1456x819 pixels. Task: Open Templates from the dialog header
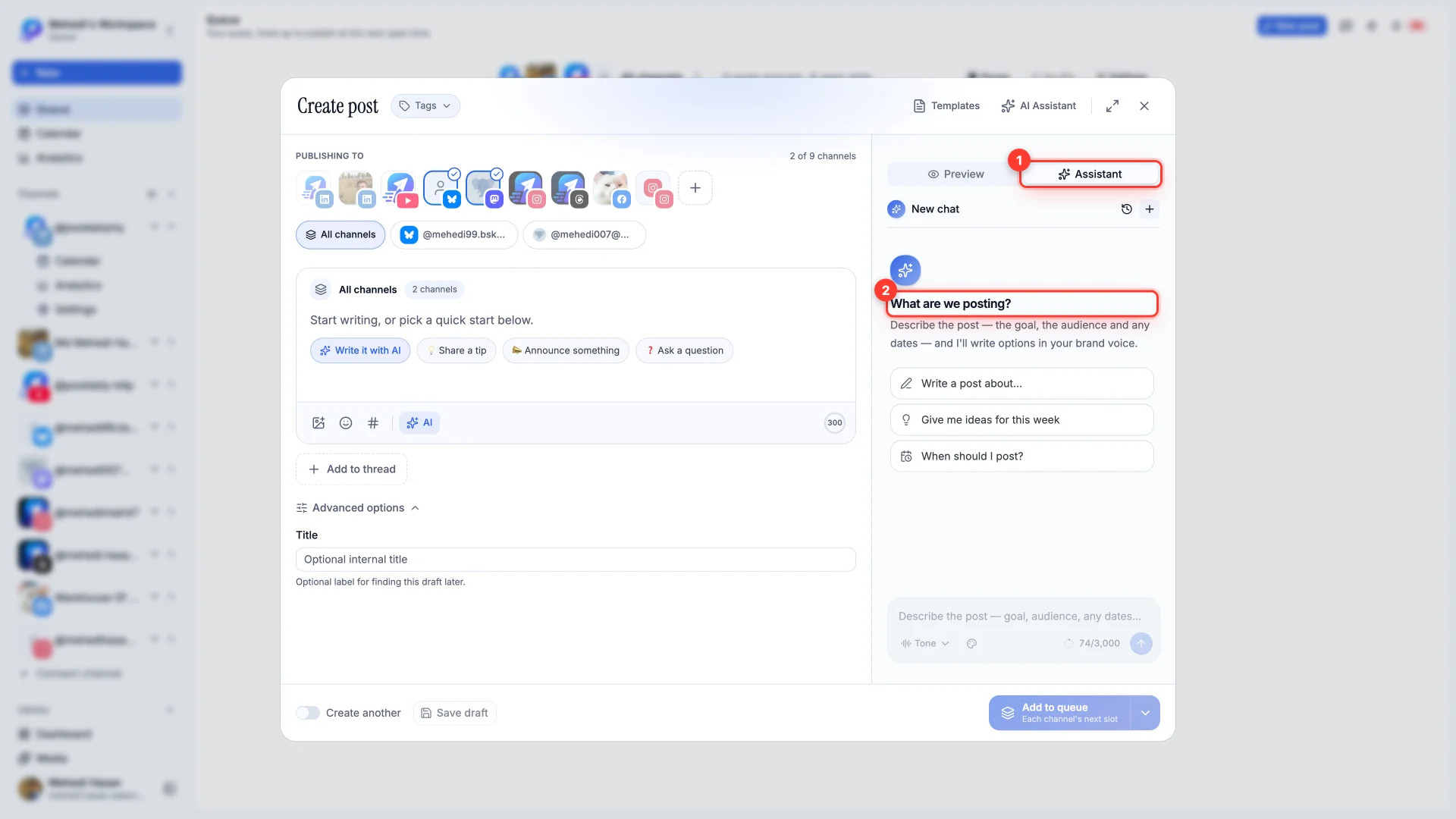click(x=946, y=106)
